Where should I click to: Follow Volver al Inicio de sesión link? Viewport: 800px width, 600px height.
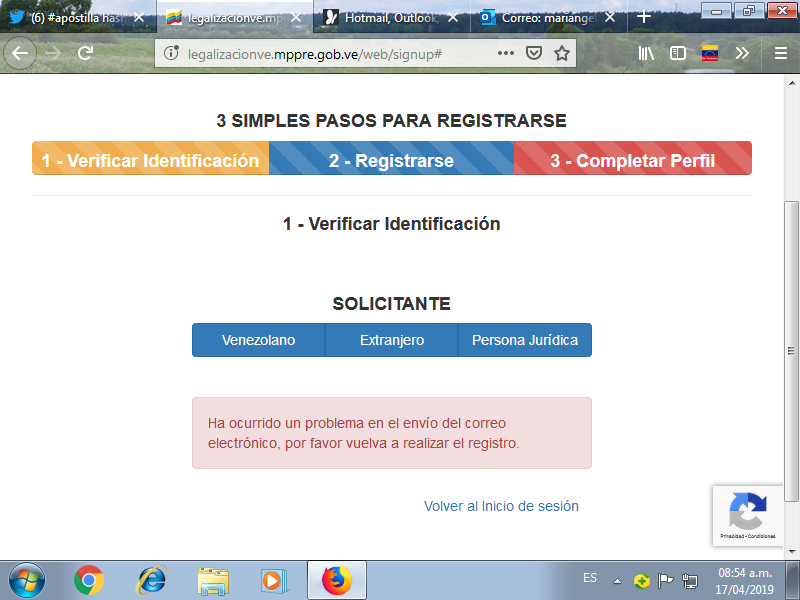[501, 506]
